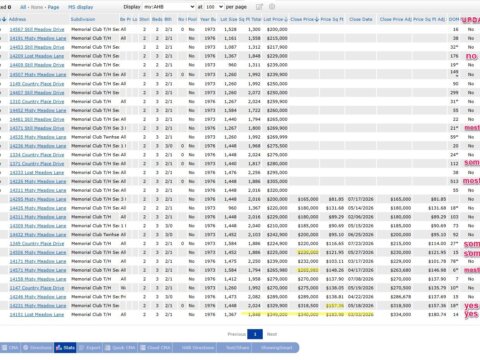Sort by the Beds column header
480x360 pixels.
click(157, 19)
